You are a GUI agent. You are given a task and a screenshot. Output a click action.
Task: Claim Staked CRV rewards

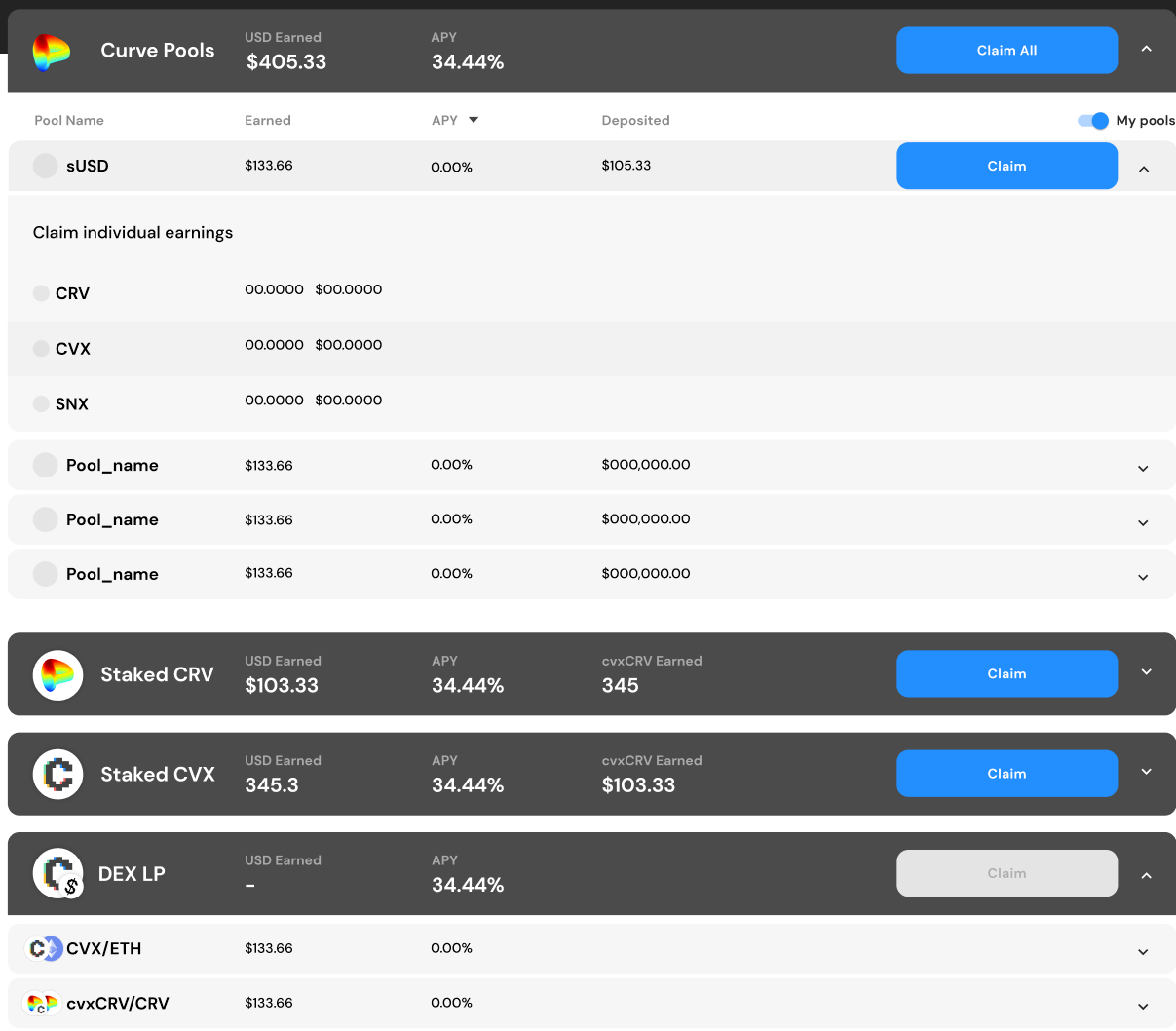[x=1006, y=673]
